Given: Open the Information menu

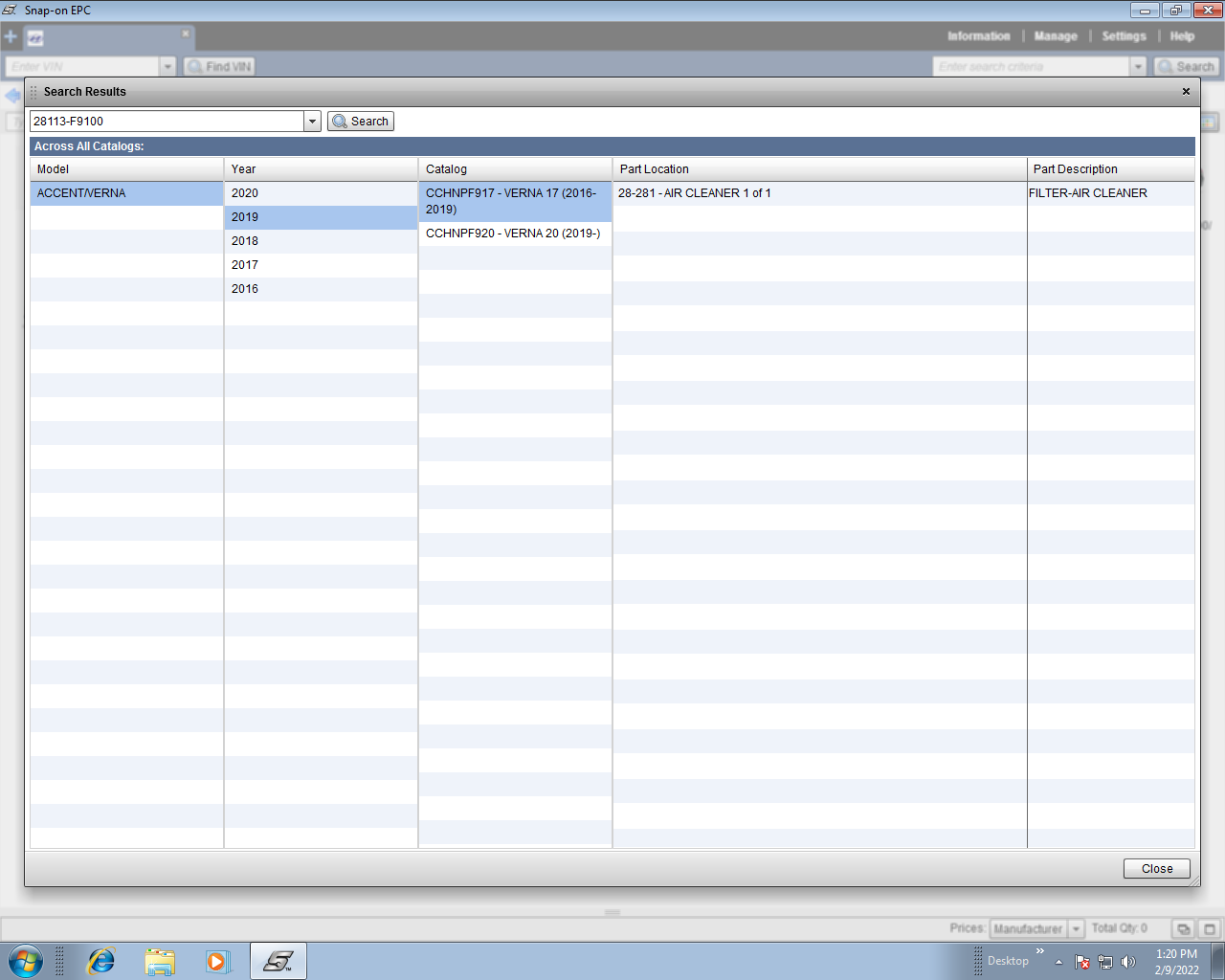Looking at the screenshot, I should point(978,36).
